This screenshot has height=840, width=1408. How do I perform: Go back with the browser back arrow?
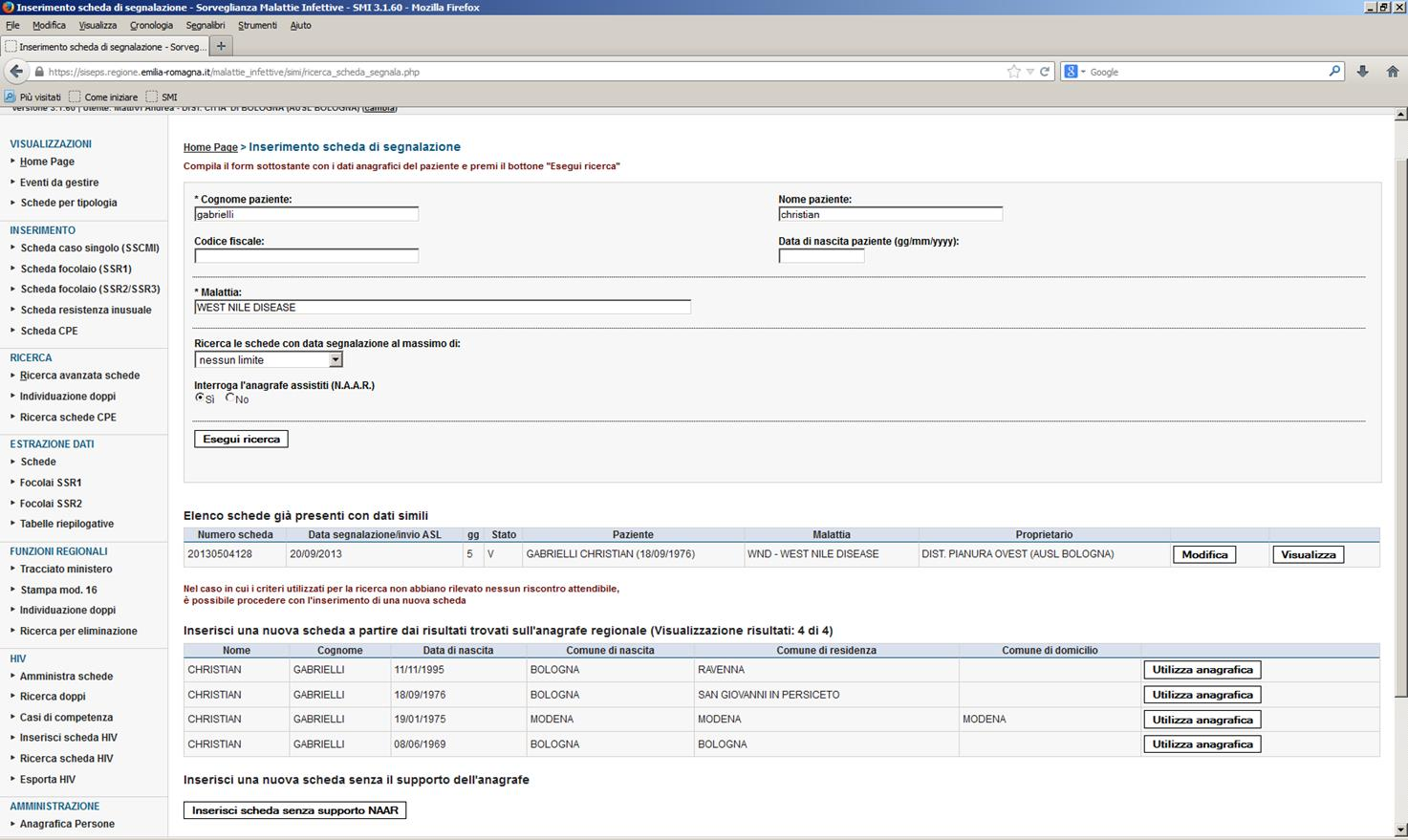15,72
